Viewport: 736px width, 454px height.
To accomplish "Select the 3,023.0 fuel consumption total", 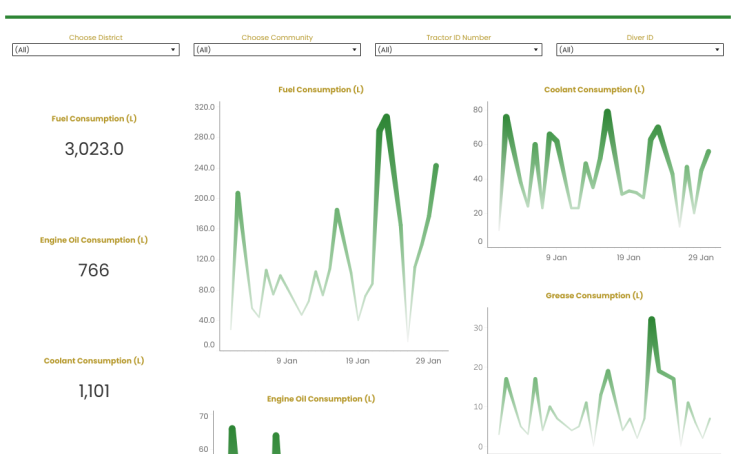I will [94, 149].
